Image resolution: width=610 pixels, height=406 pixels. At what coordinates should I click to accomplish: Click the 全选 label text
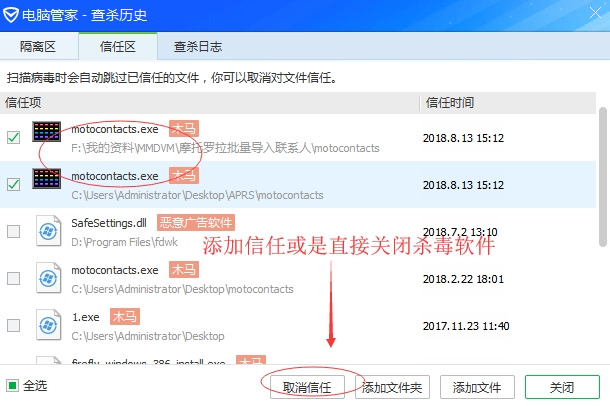coord(35,386)
